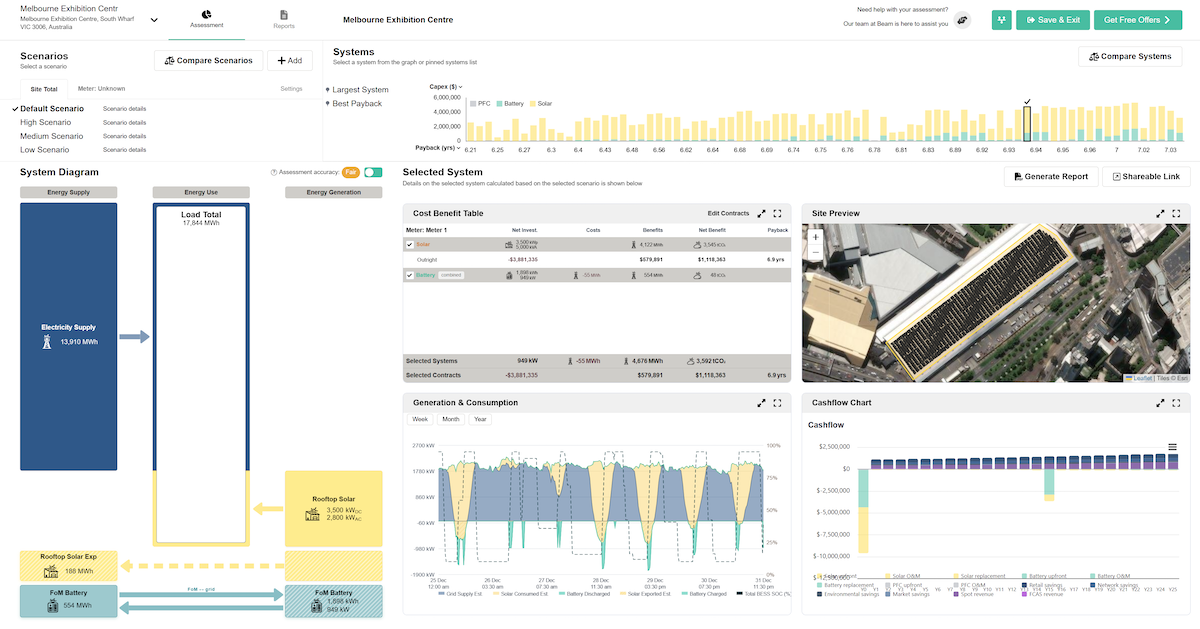
Task: Click Generate Report button
Action: point(1050,176)
